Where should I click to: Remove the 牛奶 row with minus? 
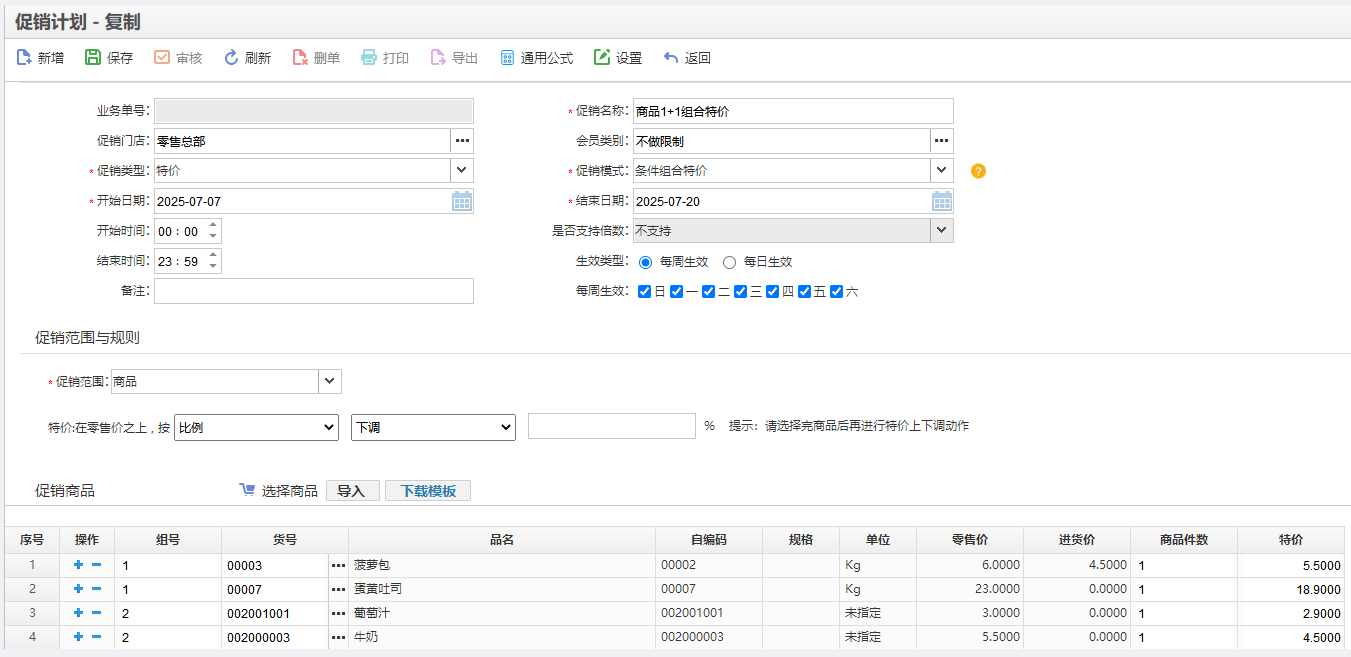coord(97,637)
